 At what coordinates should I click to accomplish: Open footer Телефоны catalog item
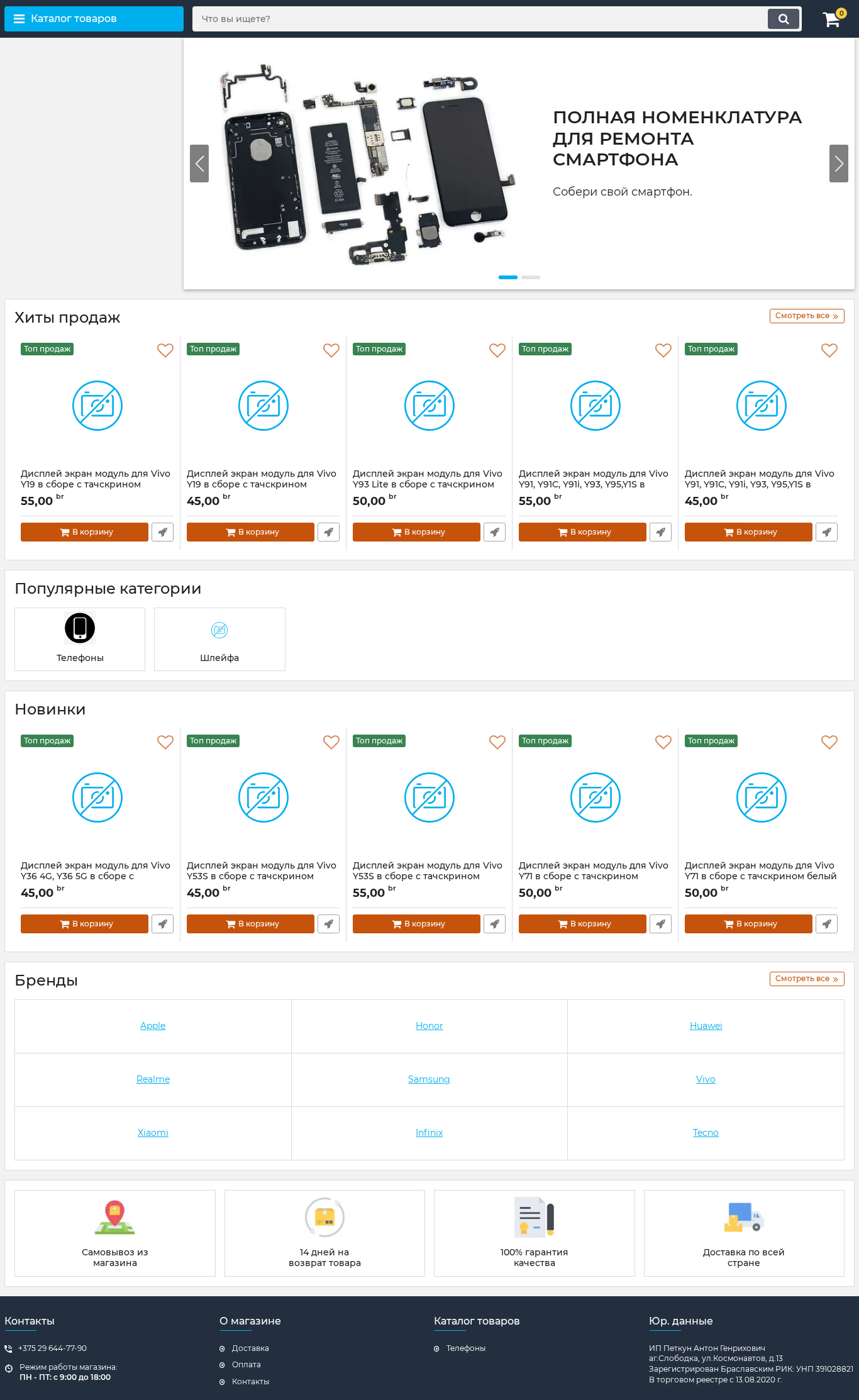[466, 1348]
